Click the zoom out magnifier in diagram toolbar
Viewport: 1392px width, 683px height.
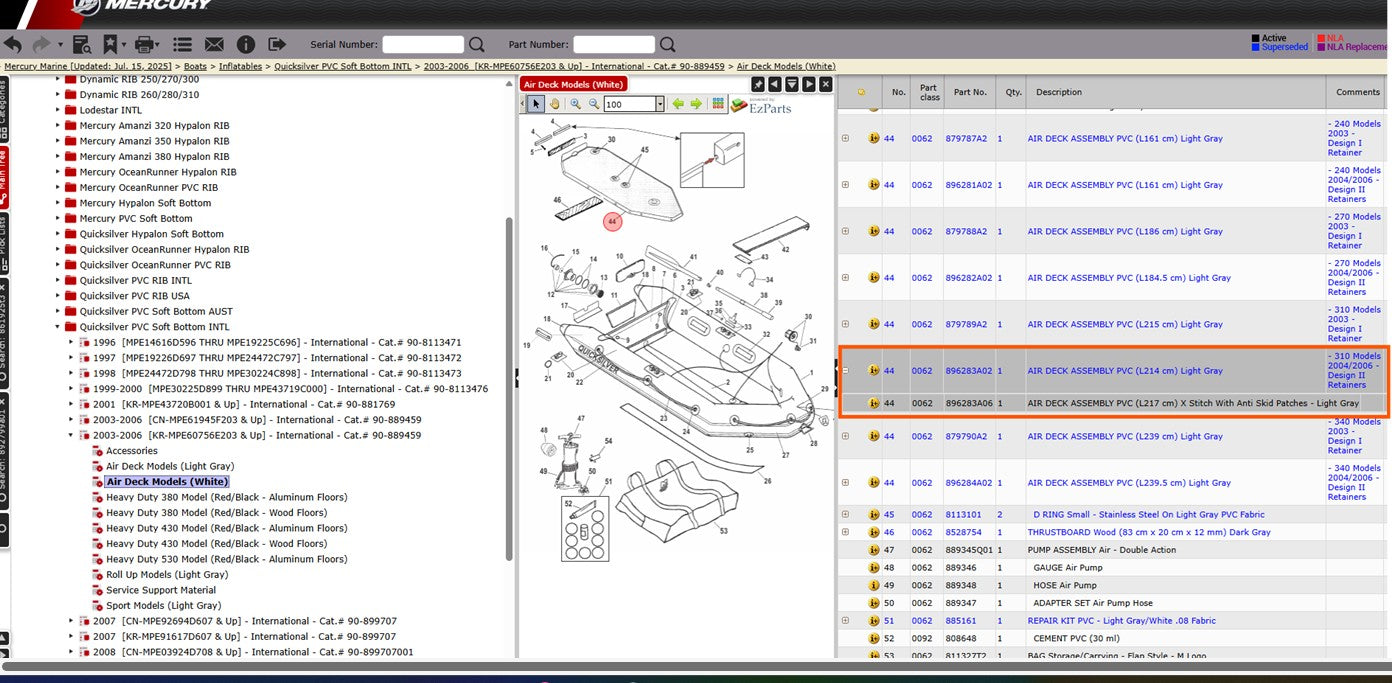point(593,104)
